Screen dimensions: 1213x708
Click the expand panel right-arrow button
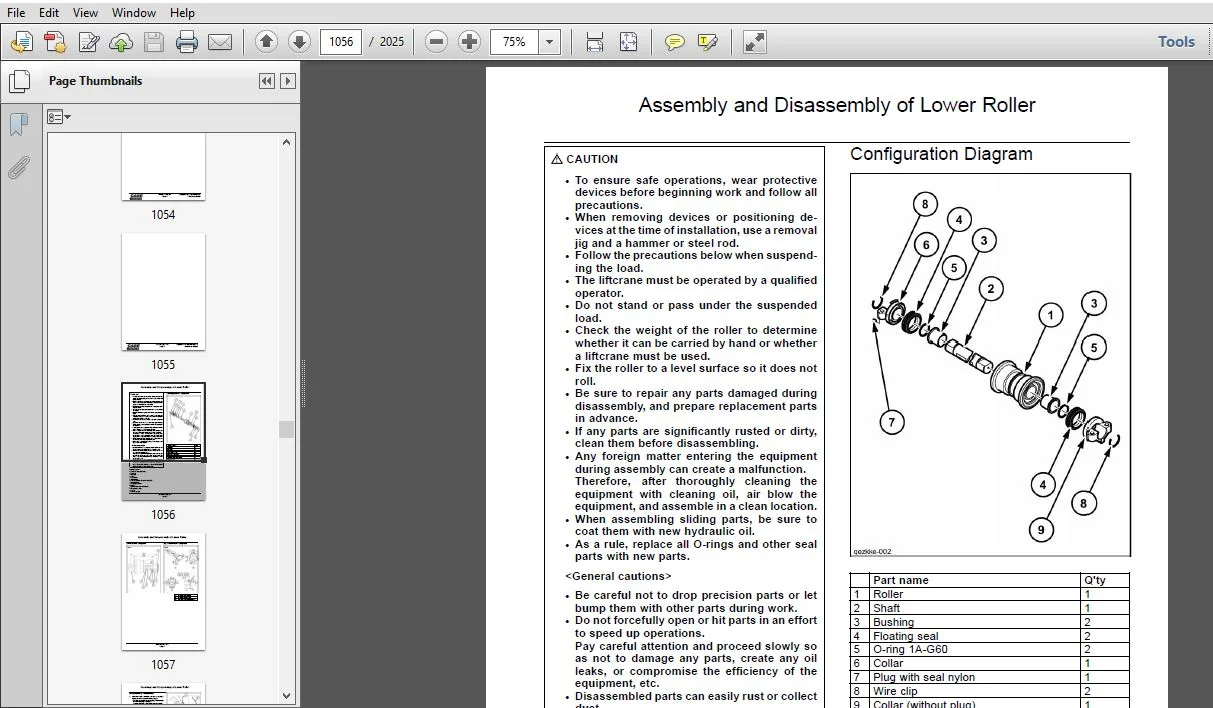pos(288,81)
